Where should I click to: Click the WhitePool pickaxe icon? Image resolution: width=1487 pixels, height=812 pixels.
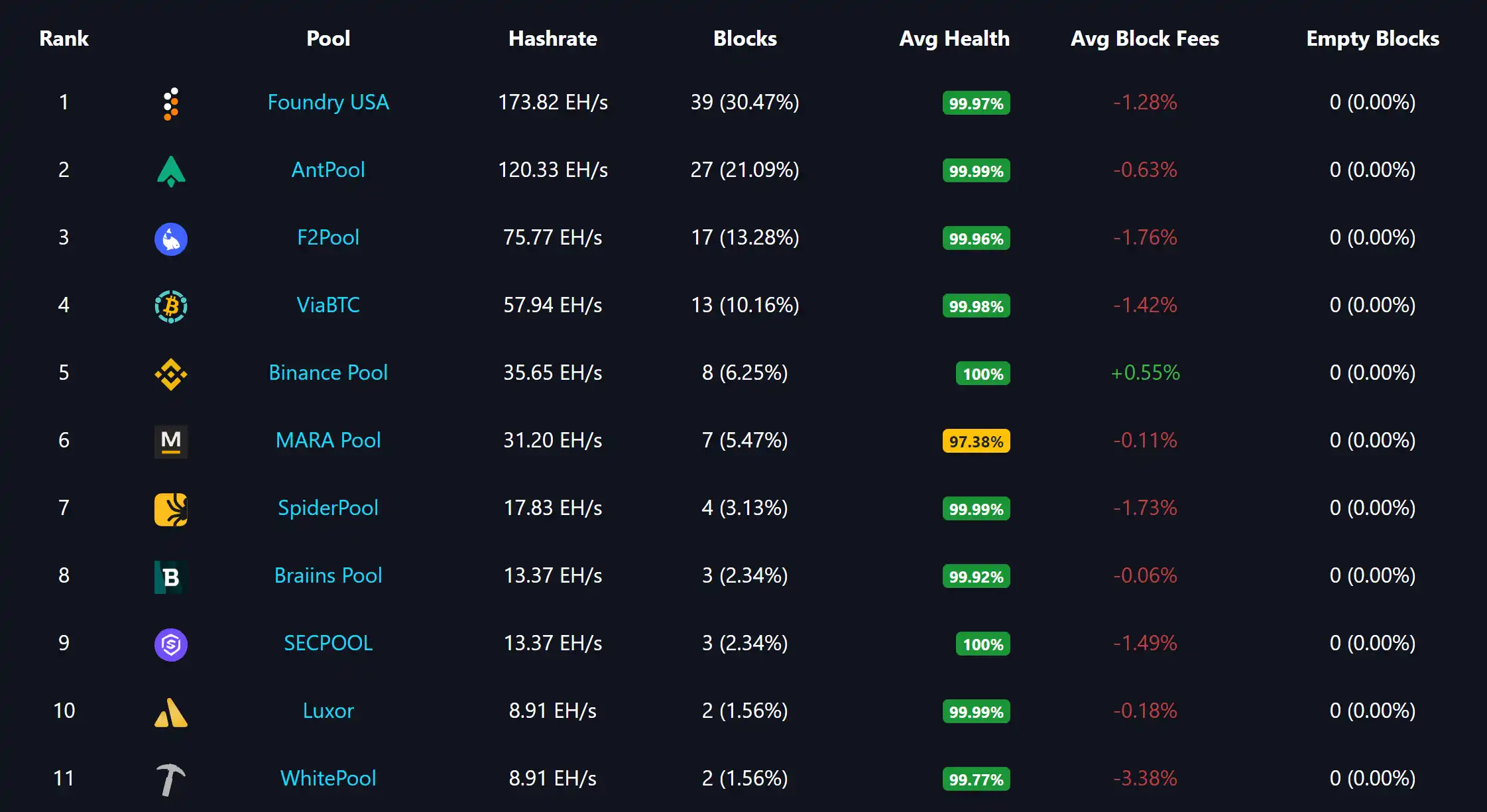click(171, 780)
